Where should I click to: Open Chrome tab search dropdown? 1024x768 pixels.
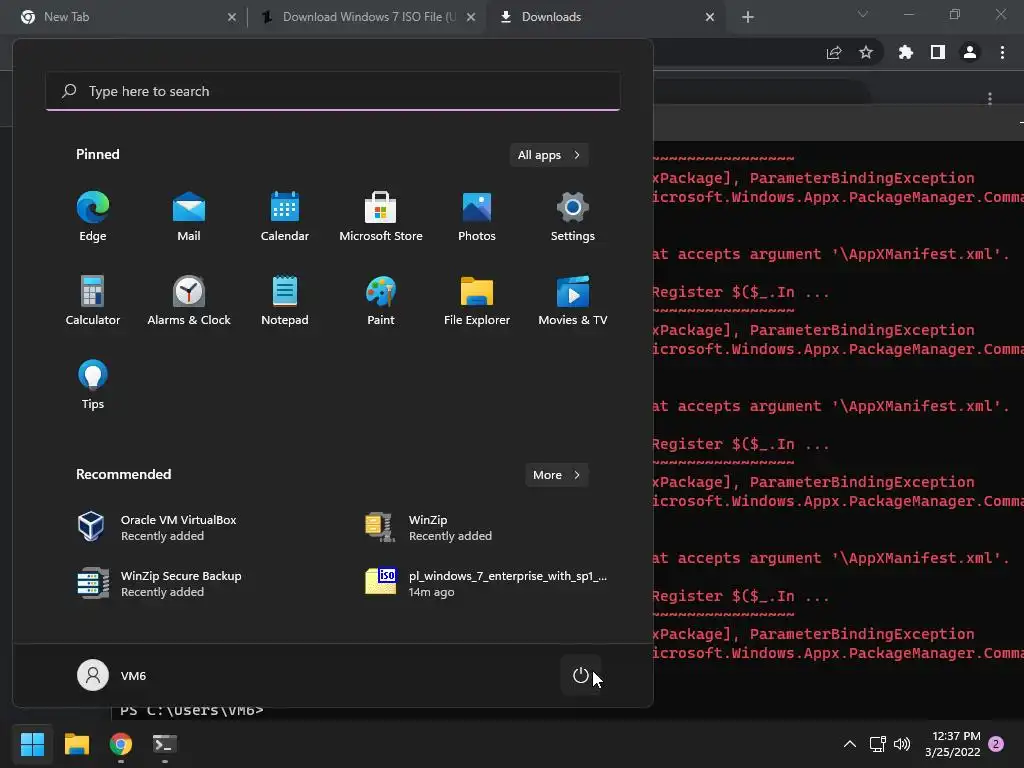863,14
